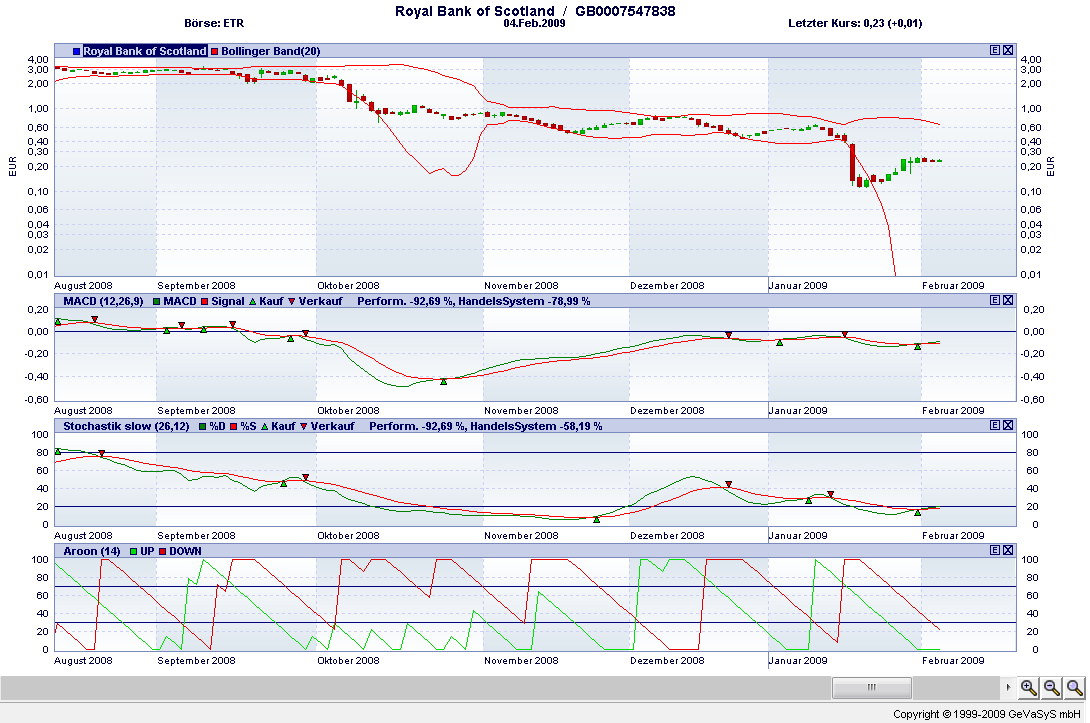
Task: Click the green MACD legend swatch
Action: point(157,302)
